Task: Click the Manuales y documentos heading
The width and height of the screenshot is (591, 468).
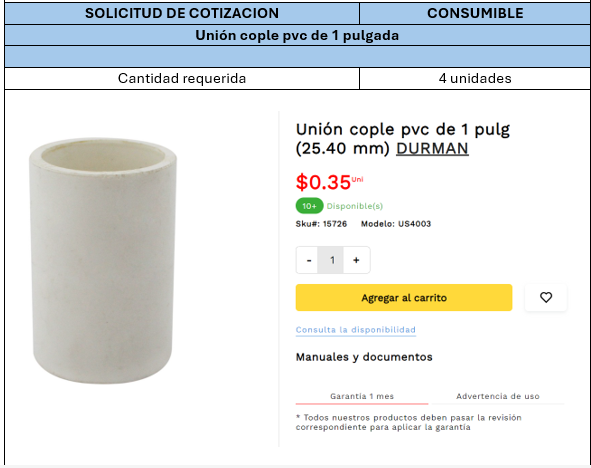Action: point(364,357)
